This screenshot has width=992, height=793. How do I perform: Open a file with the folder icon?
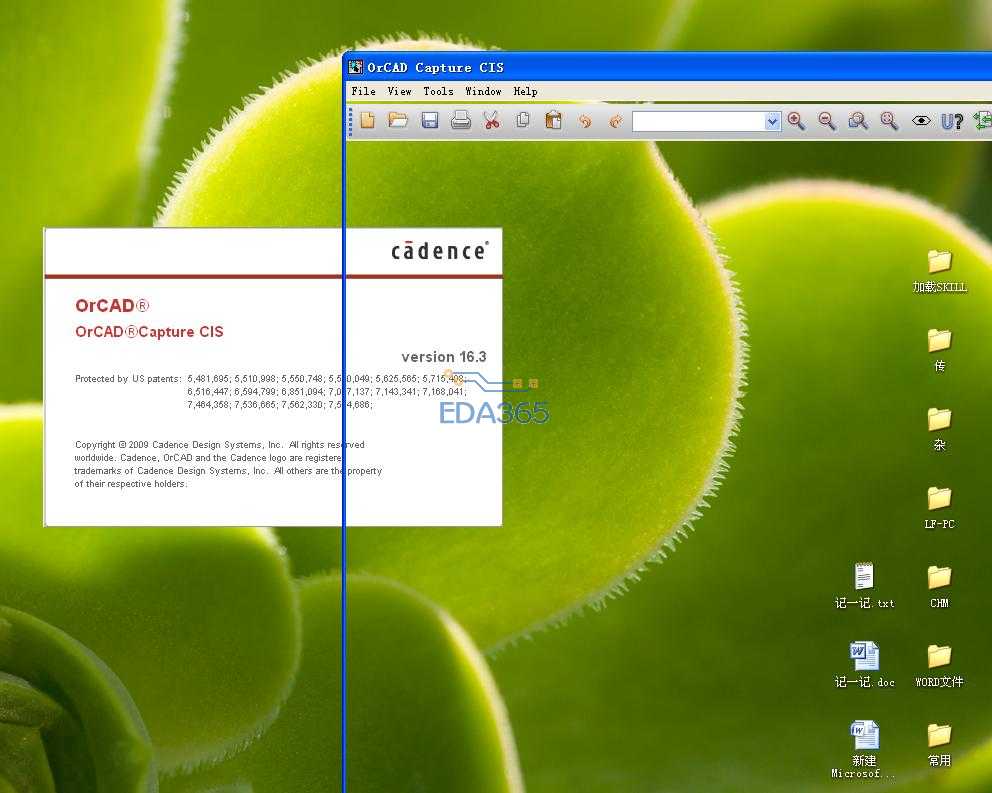(398, 120)
